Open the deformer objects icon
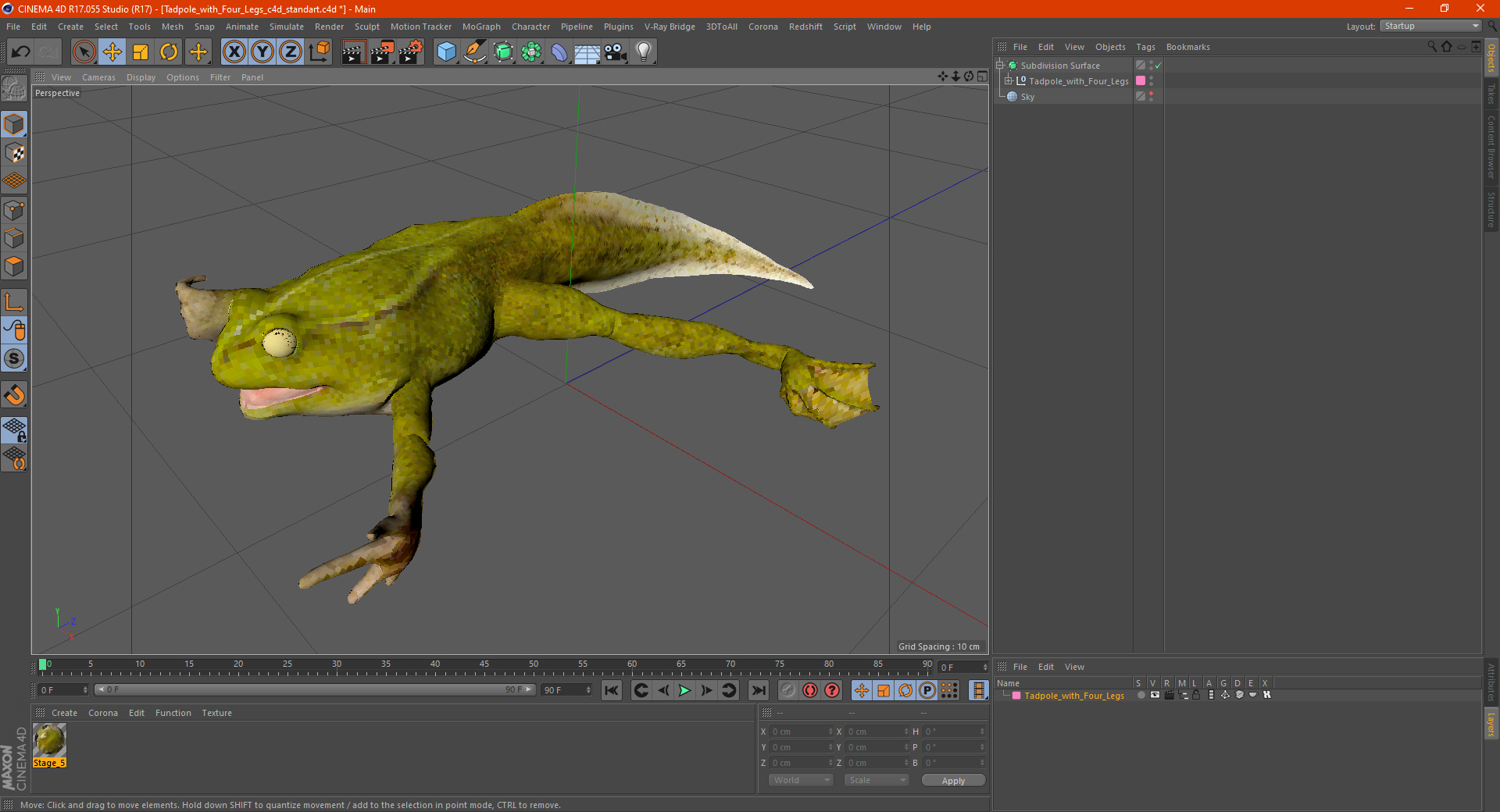 (x=559, y=52)
